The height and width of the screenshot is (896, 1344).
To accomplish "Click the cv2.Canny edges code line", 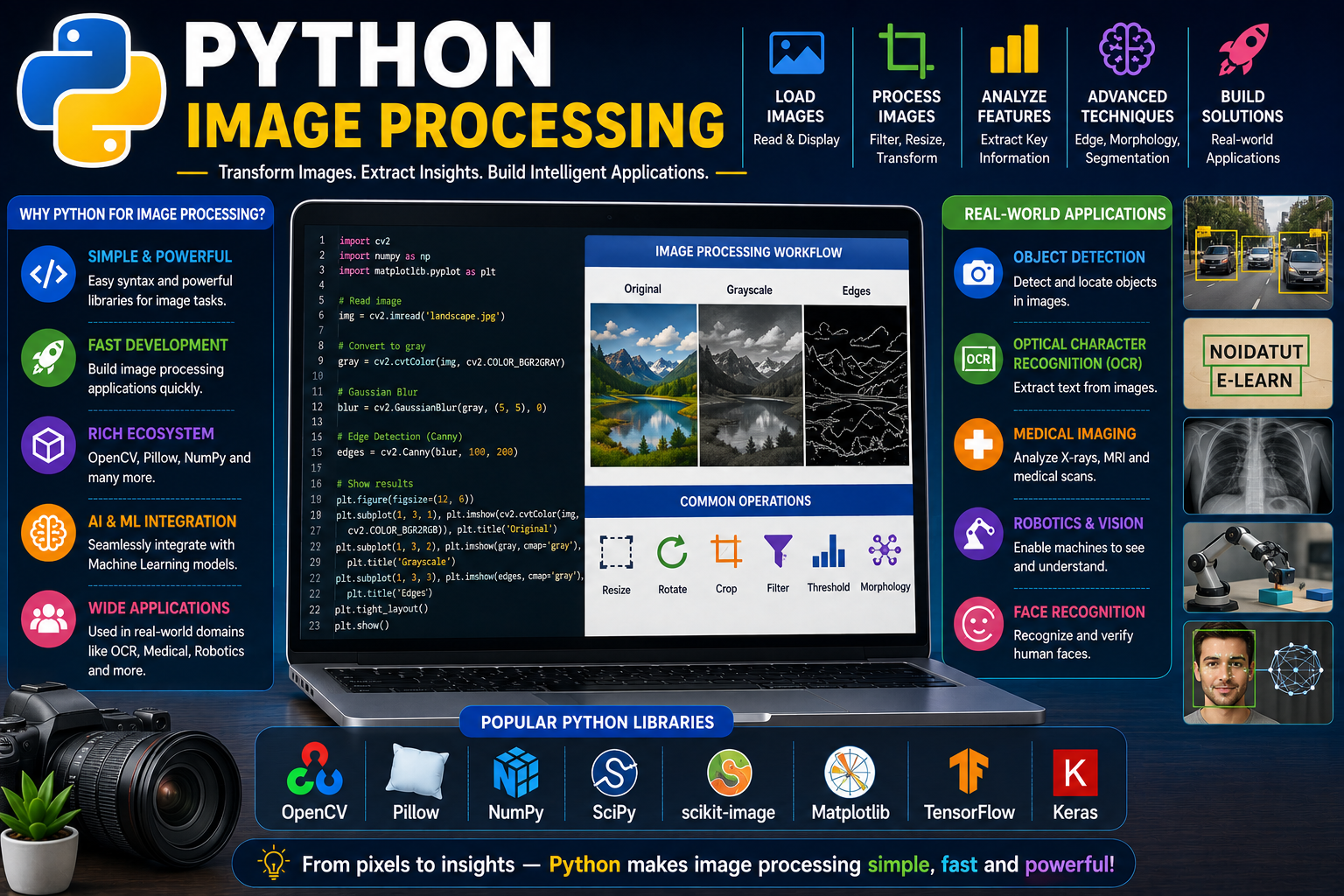I will 427,452.
